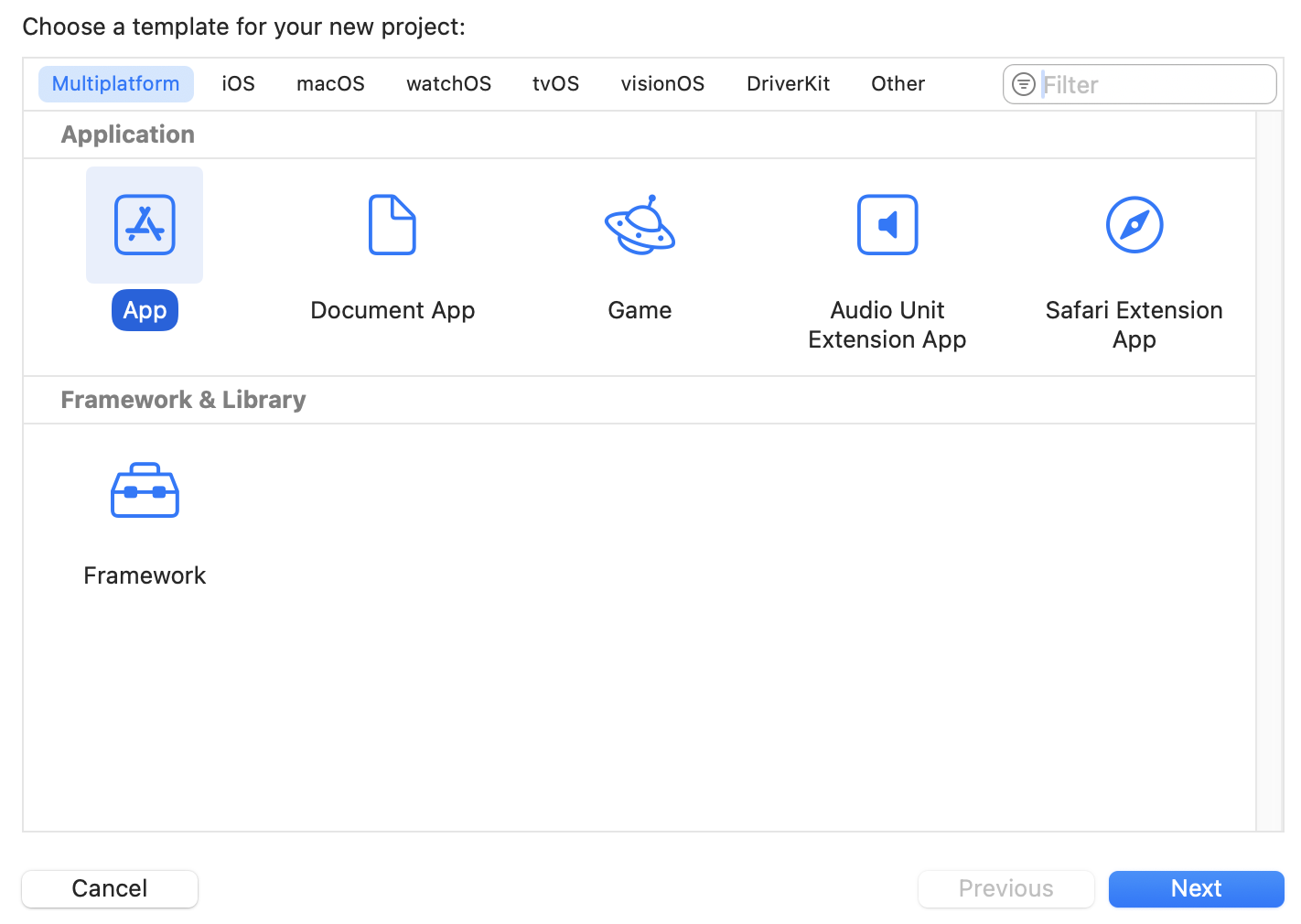Open the tvOS templates tab
Screen dimensions: 1301x924
click(x=555, y=84)
